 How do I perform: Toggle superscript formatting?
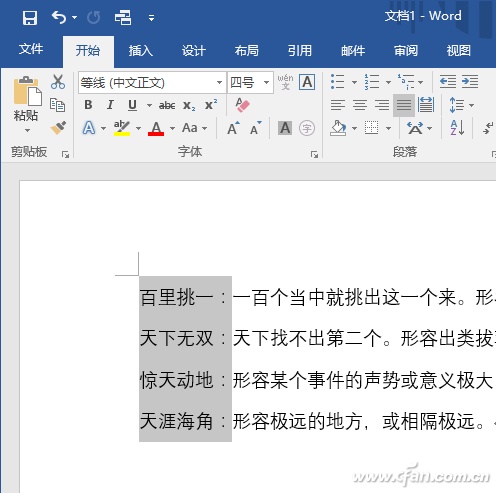click(211, 105)
